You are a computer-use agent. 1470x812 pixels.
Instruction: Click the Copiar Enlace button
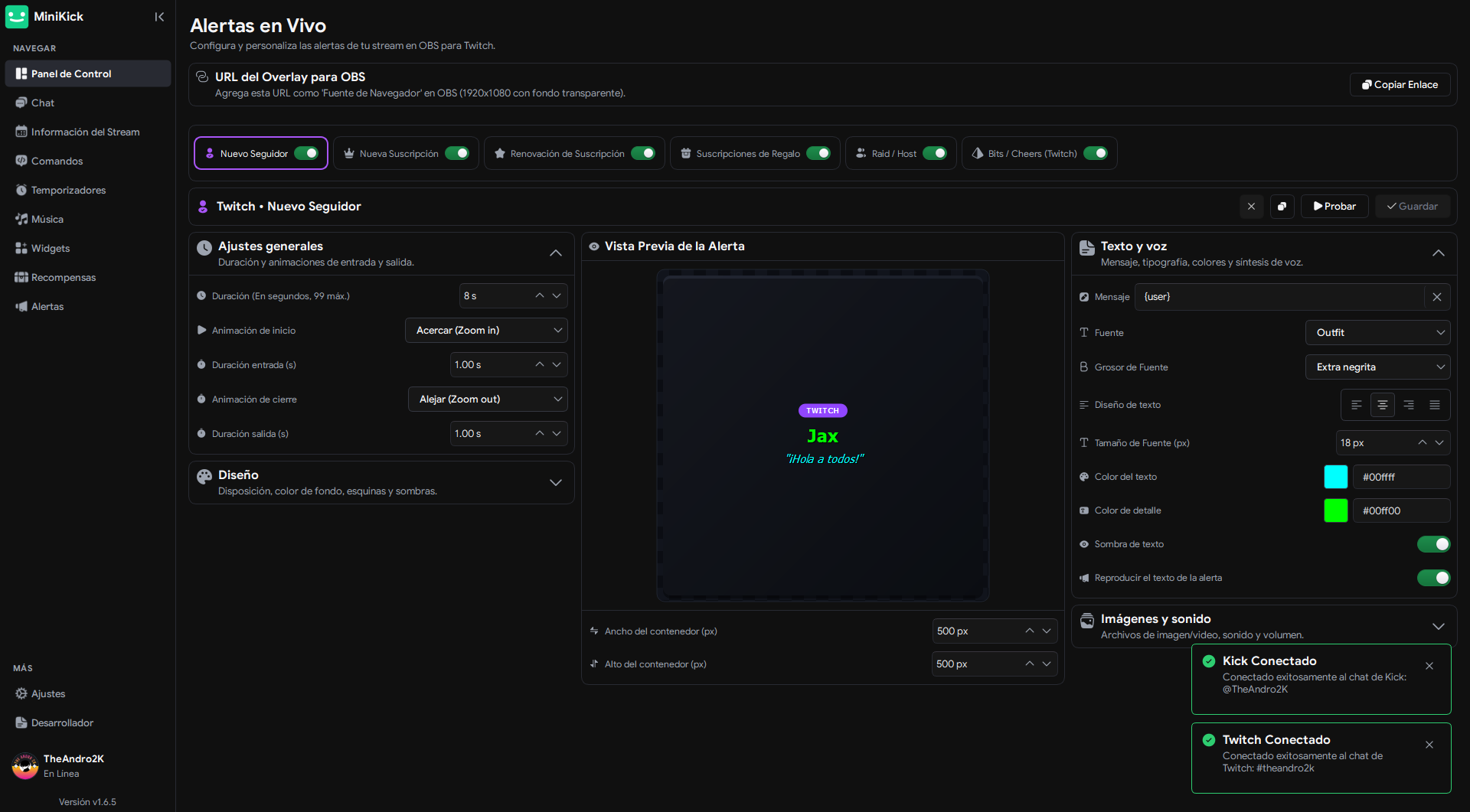[x=1400, y=85]
